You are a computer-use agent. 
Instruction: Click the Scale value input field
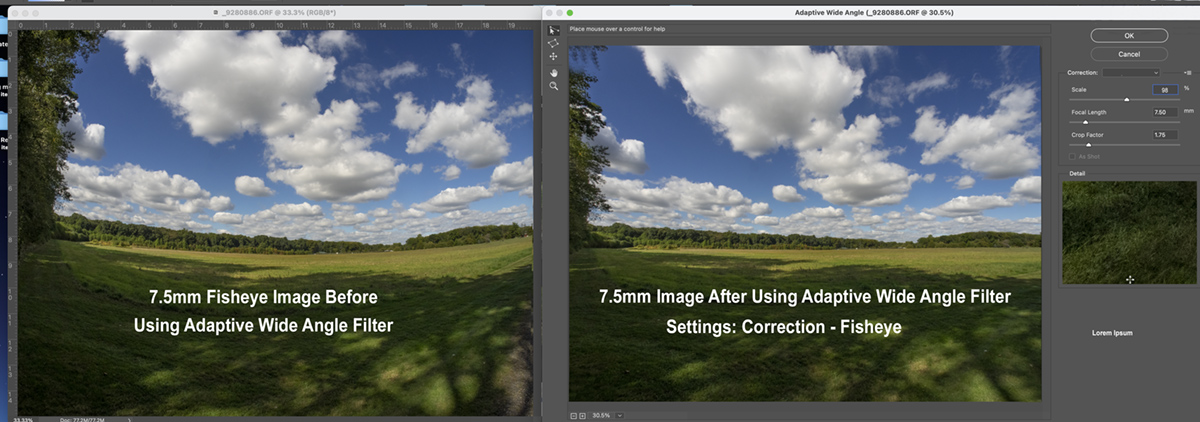coord(1164,89)
